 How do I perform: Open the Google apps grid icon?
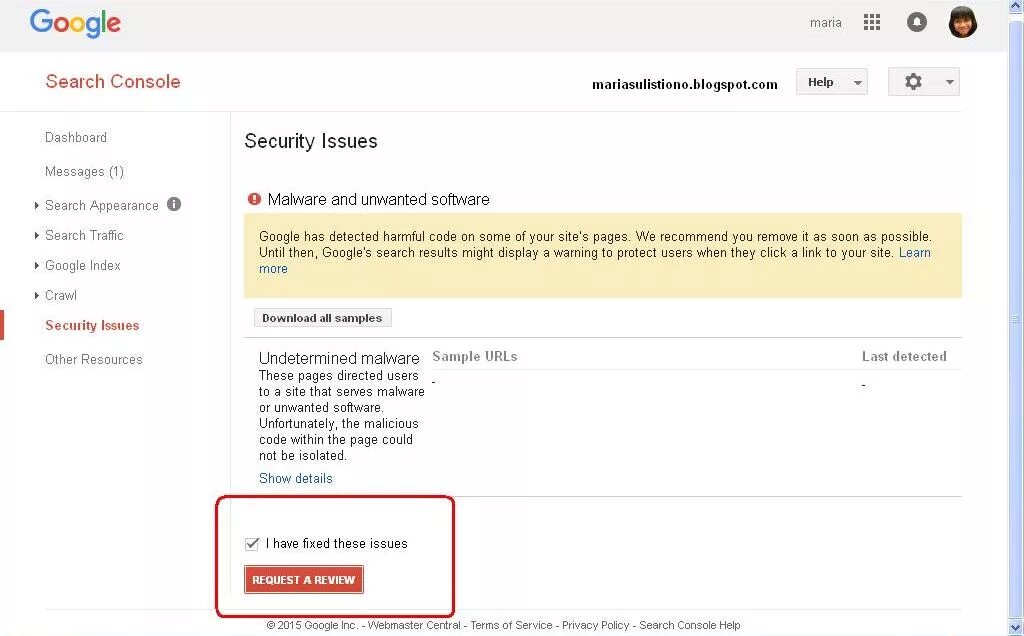click(872, 22)
